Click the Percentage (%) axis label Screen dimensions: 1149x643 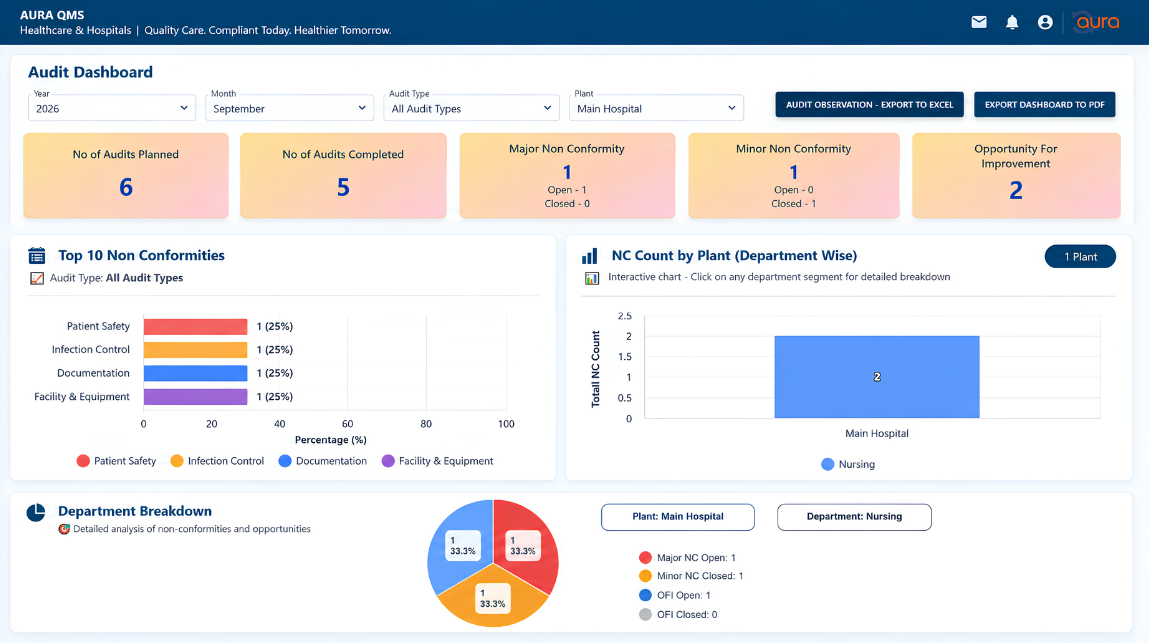pos(330,440)
